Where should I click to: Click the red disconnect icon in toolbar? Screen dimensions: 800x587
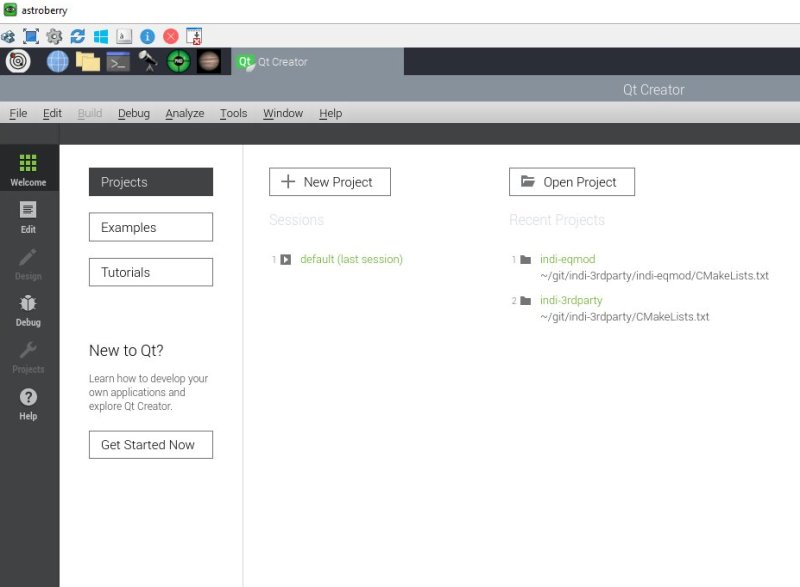171,36
